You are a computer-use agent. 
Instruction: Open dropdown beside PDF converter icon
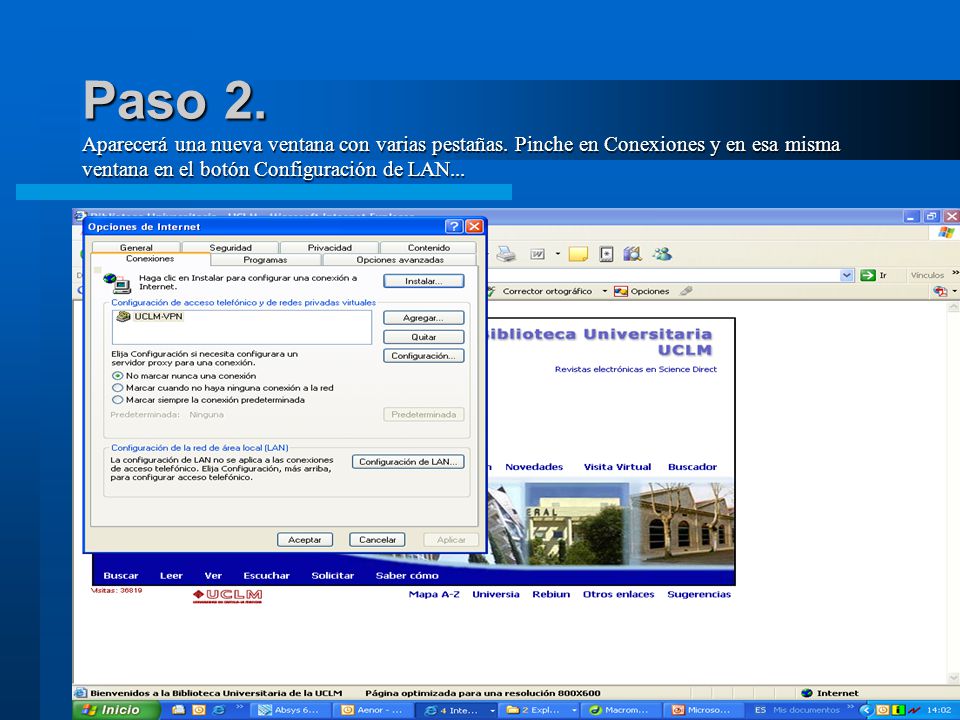click(954, 291)
